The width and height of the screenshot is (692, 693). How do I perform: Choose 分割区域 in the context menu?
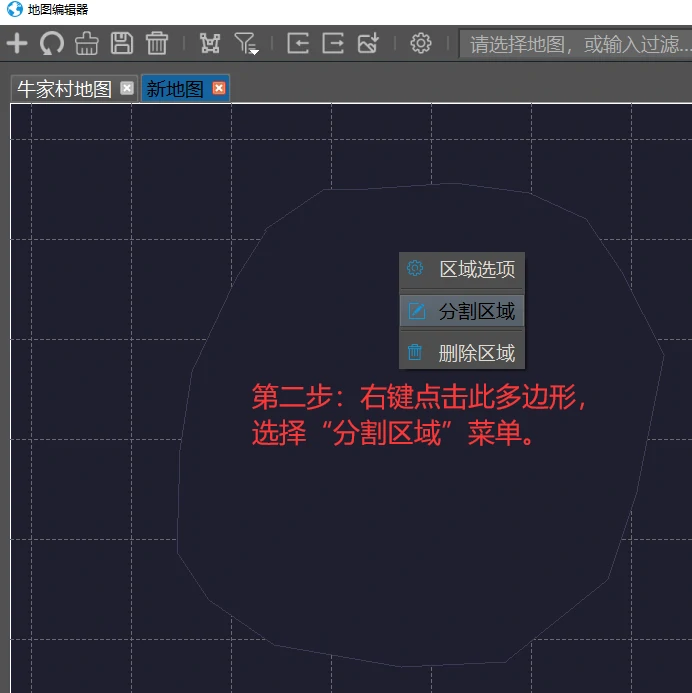[462, 311]
